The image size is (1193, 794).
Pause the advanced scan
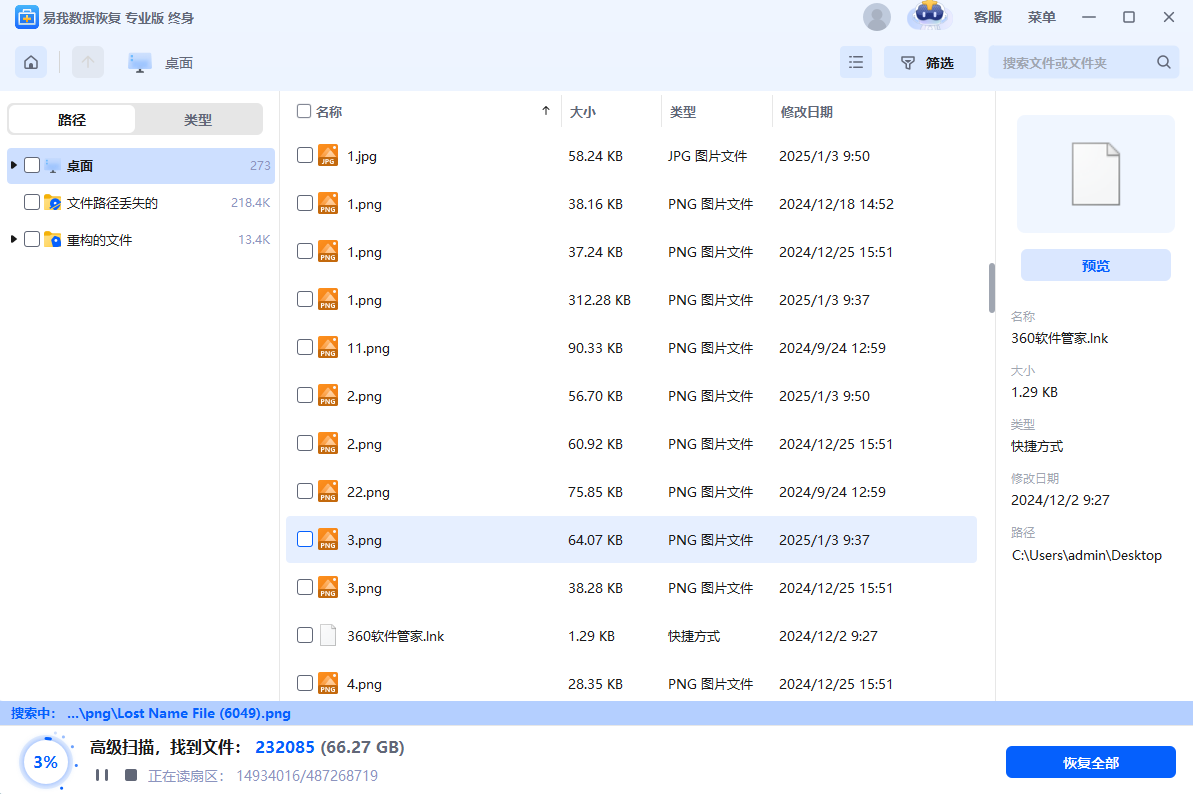102,775
